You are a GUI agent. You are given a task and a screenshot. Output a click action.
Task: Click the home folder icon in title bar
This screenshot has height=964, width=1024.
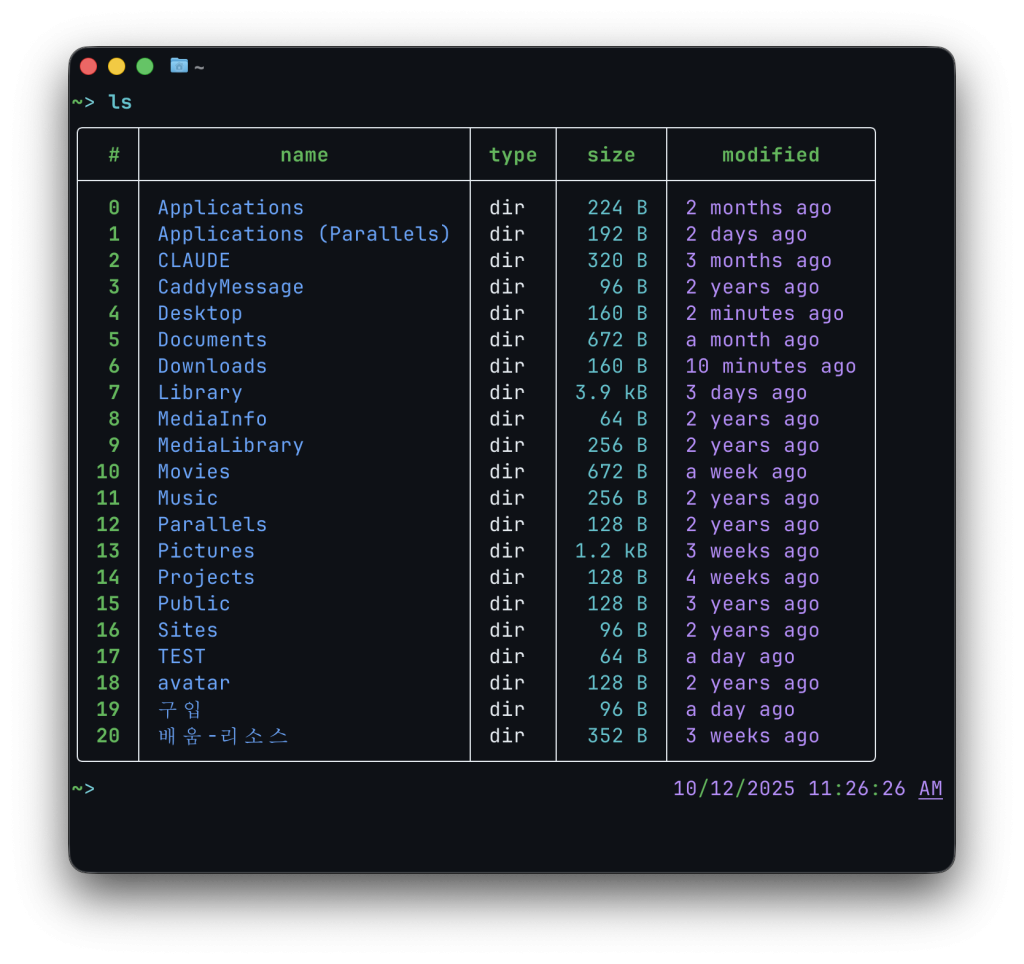point(179,66)
